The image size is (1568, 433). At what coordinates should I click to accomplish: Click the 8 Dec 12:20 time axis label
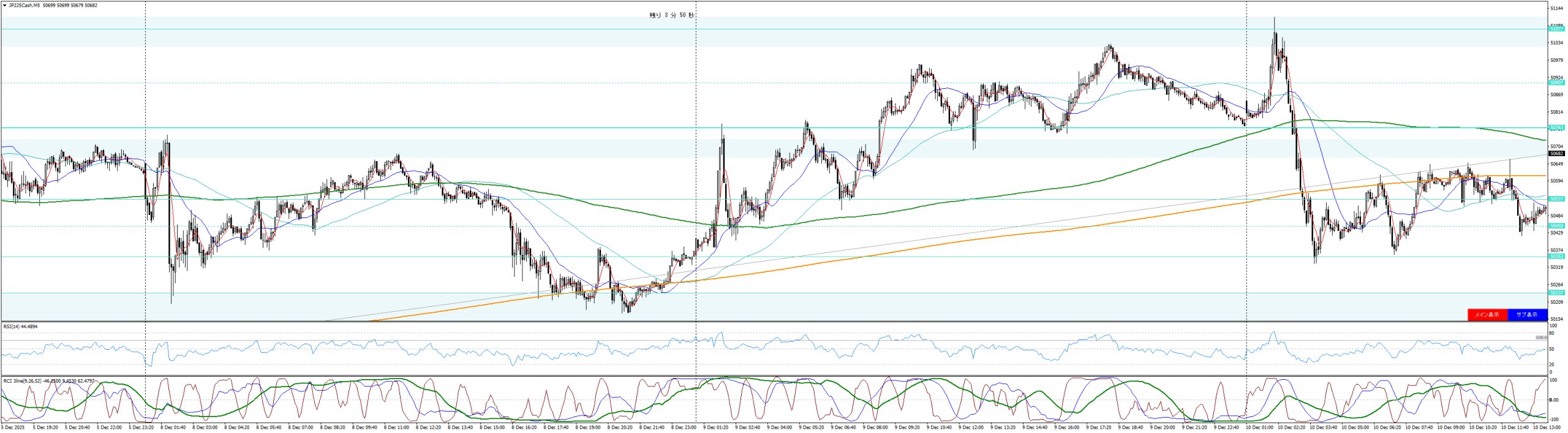tap(428, 427)
